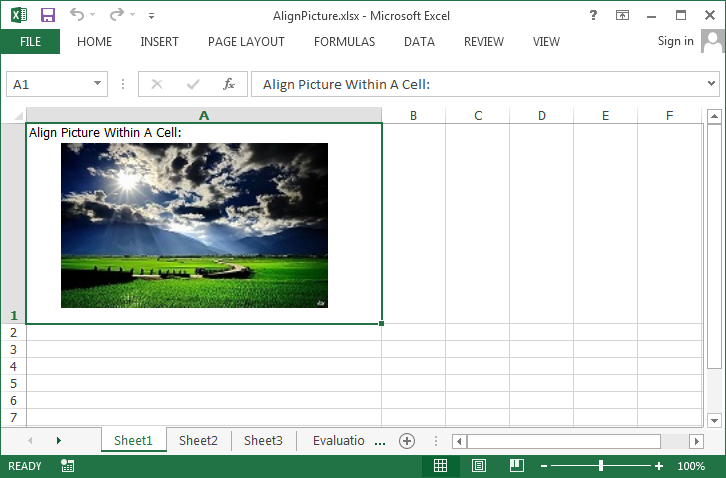
Task: Open the PAGE LAYOUT ribbon tab
Action: click(x=246, y=42)
